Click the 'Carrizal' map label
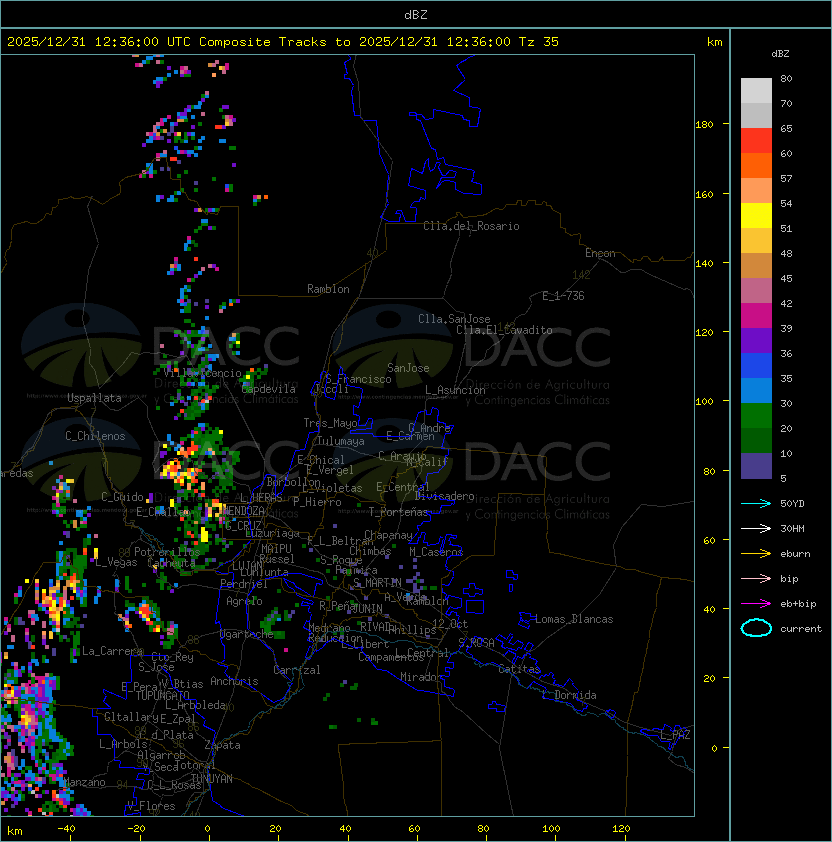832x842 pixels. [x=296, y=670]
